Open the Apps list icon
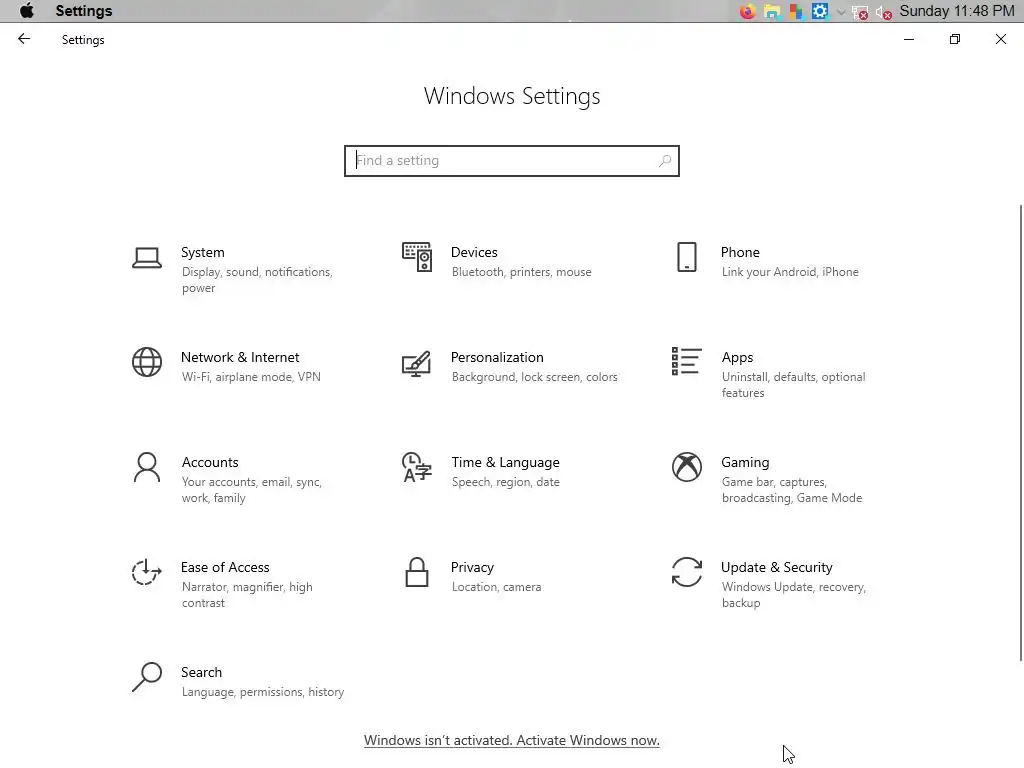 [x=686, y=361]
